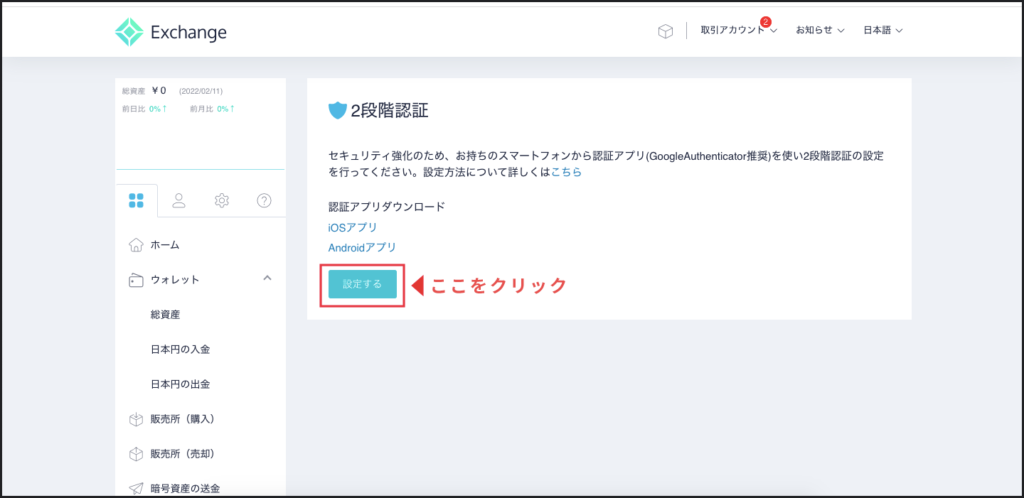The width and height of the screenshot is (1024, 498).
Task: Select 総資産 in the sidebar
Action: (x=164, y=314)
